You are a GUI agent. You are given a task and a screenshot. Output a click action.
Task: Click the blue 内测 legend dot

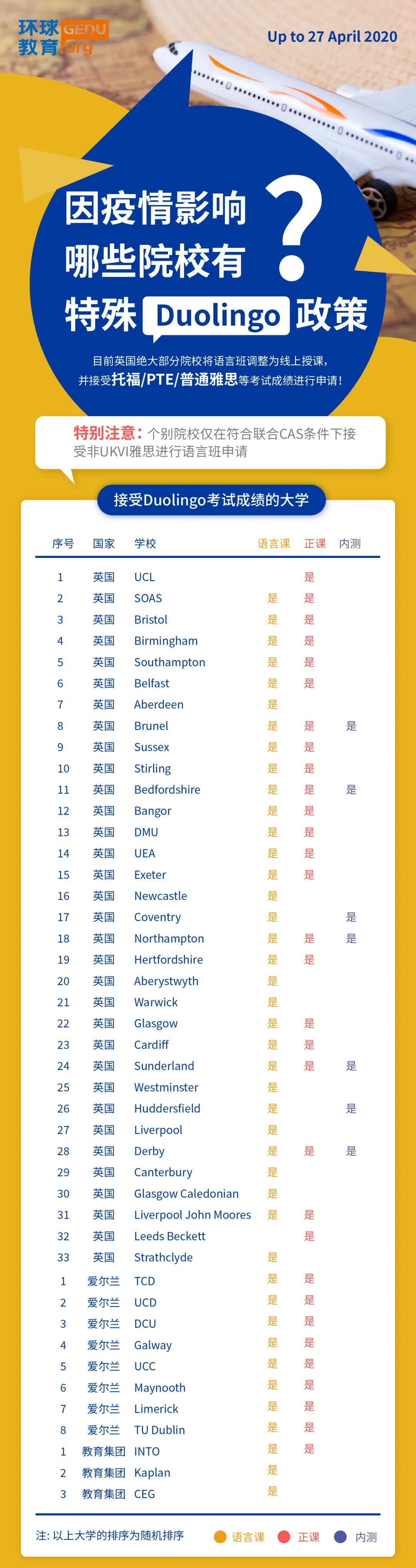(341, 1536)
